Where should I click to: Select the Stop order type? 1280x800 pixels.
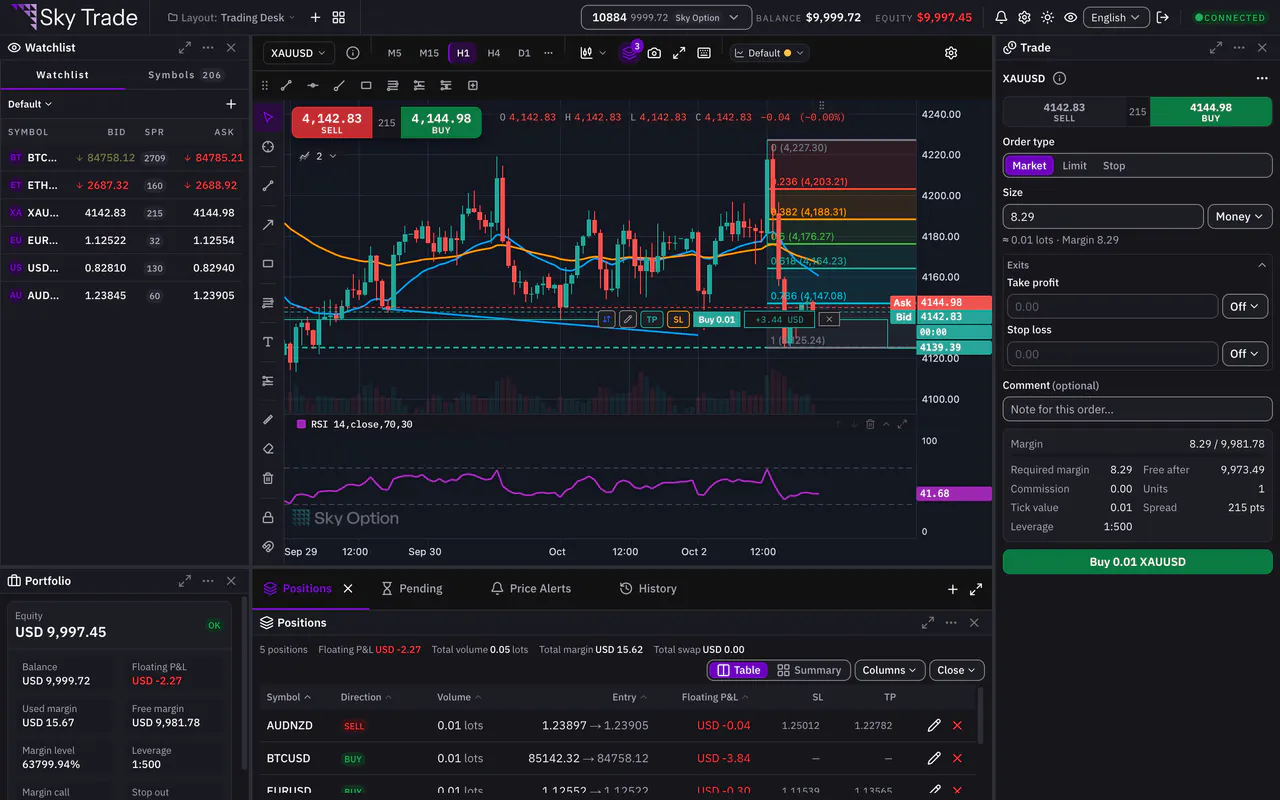coord(1114,166)
